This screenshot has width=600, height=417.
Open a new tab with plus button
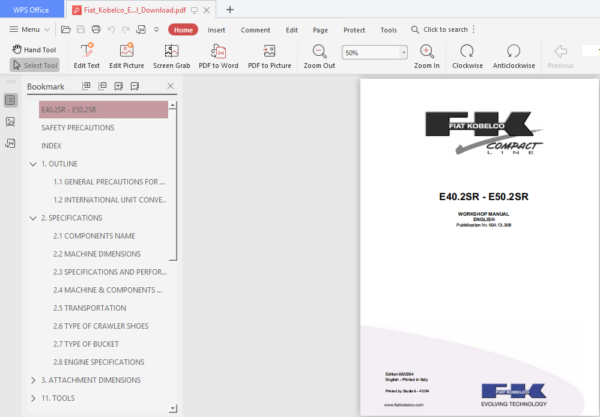[x=230, y=10]
